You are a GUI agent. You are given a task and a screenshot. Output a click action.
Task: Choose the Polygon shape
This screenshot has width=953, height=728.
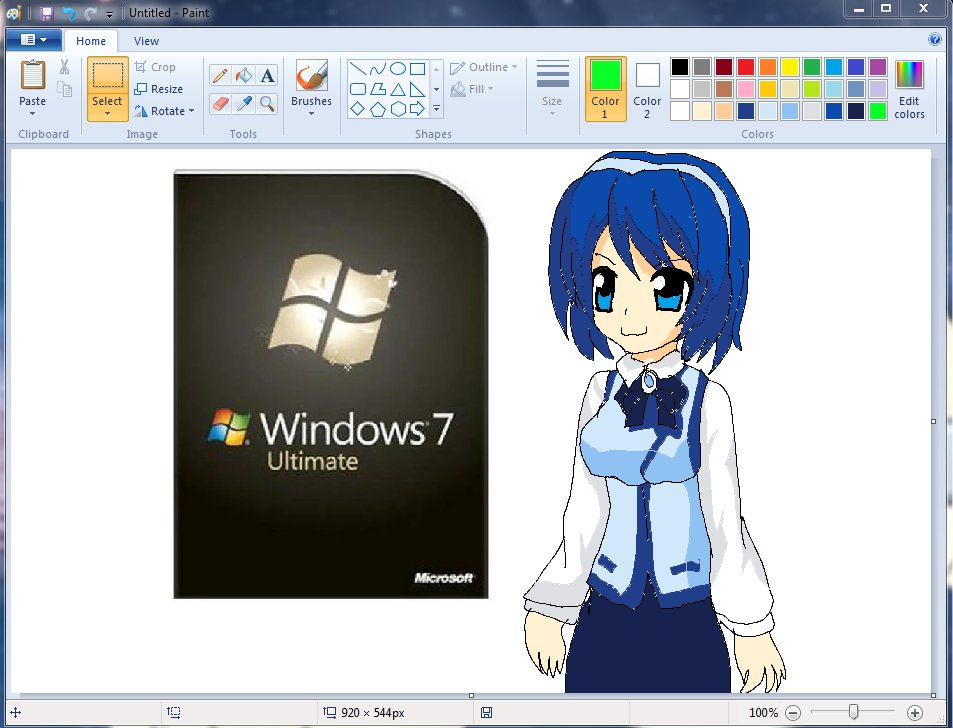point(377,89)
